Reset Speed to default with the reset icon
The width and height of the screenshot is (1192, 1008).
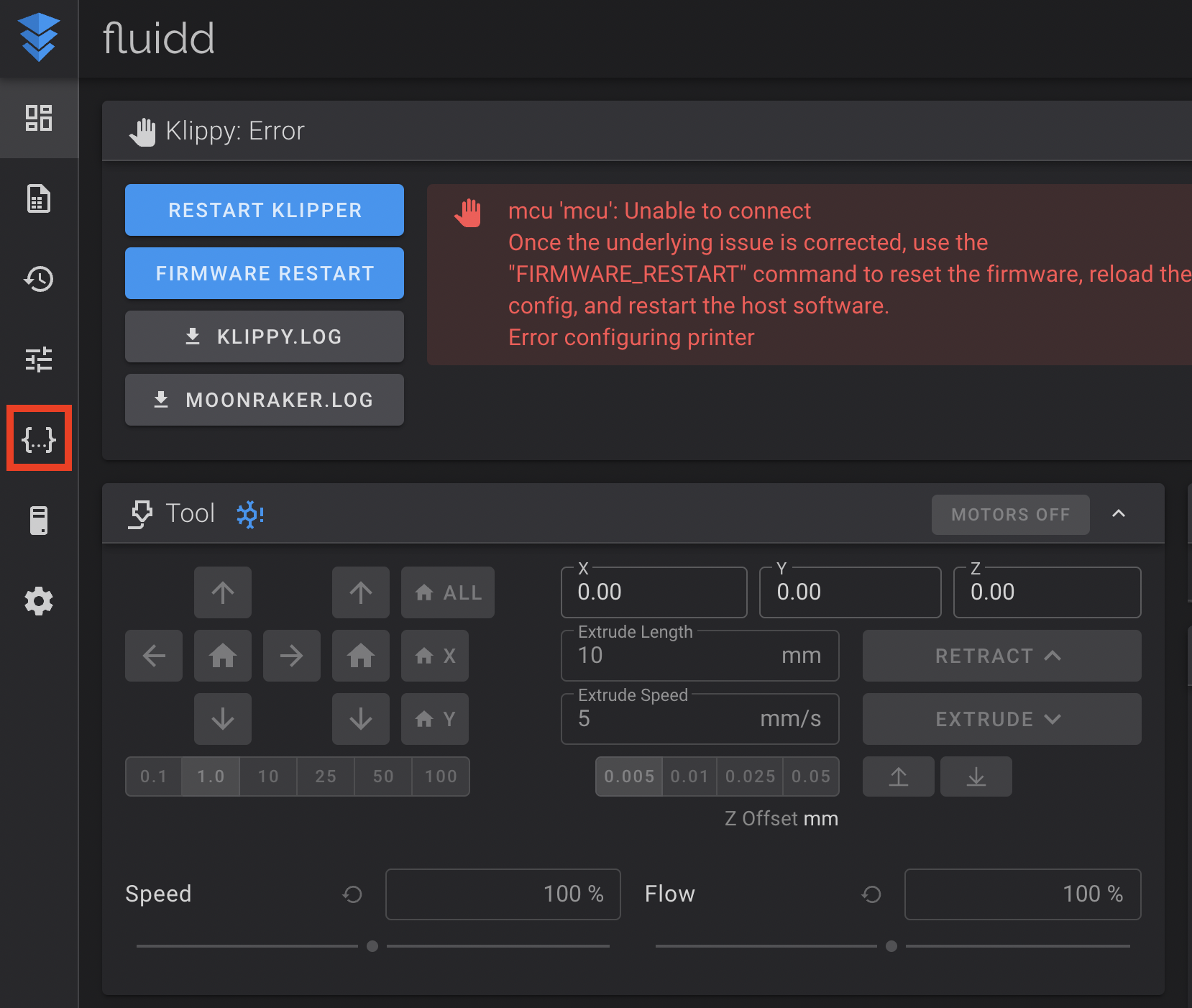[x=352, y=894]
